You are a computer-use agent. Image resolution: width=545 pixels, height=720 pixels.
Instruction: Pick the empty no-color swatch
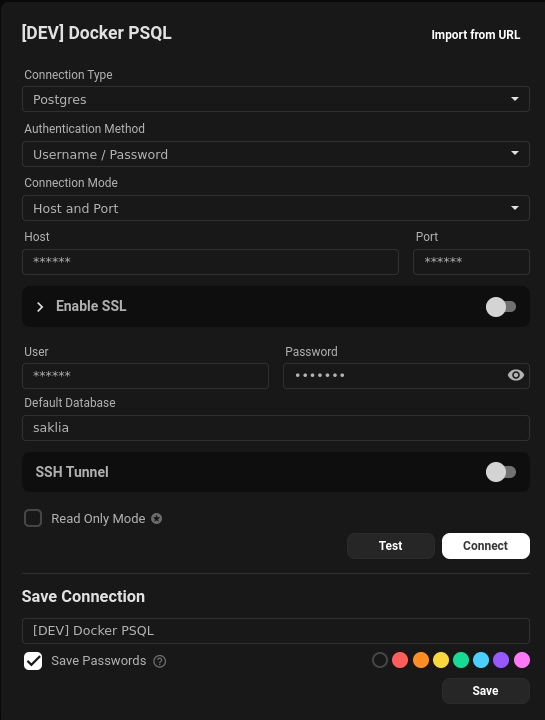pyautogui.click(x=380, y=660)
